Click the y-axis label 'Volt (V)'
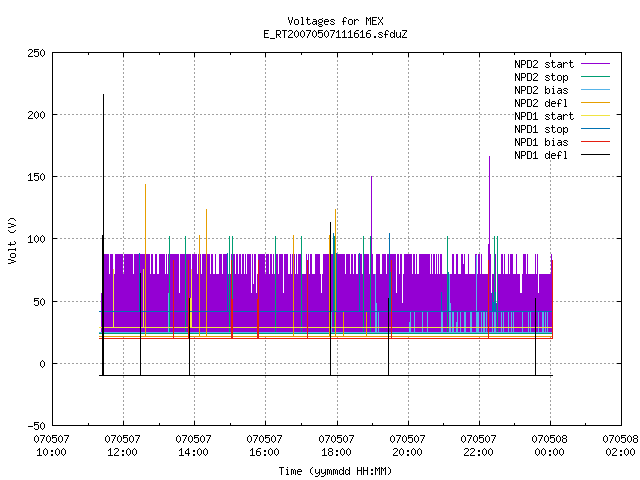Viewport: 640px width, 480px height. 12,240
